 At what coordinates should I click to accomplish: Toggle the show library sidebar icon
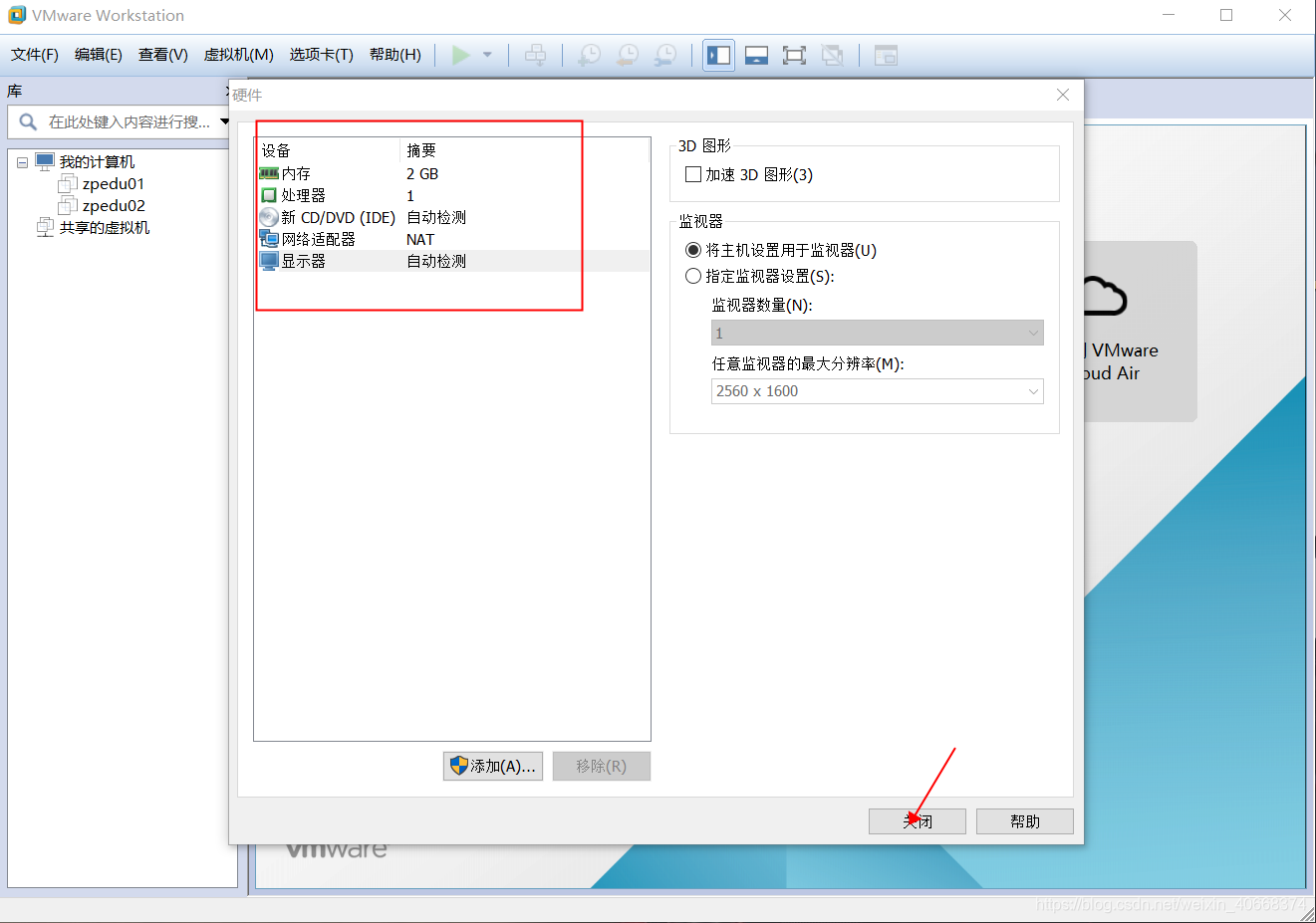pyautogui.click(x=718, y=55)
